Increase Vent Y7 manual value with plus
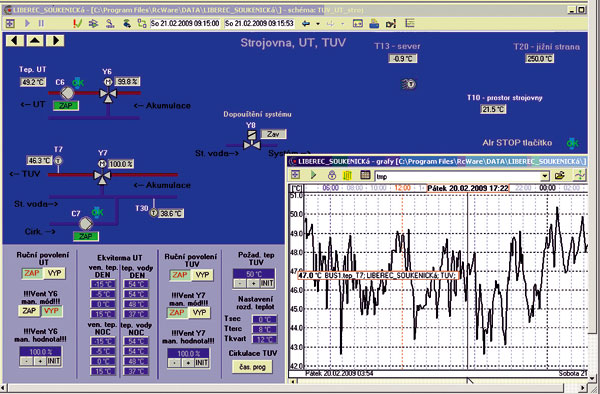600x394 pixels. [188, 363]
